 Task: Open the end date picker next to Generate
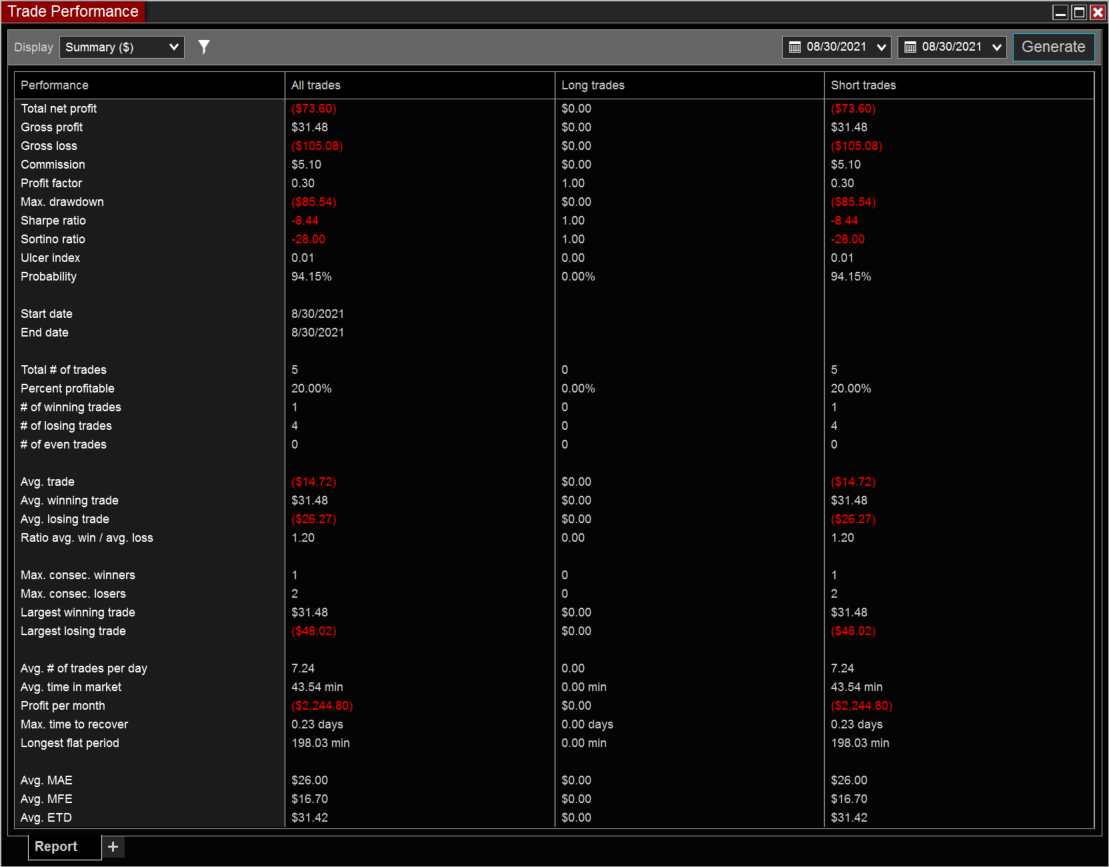952,47
